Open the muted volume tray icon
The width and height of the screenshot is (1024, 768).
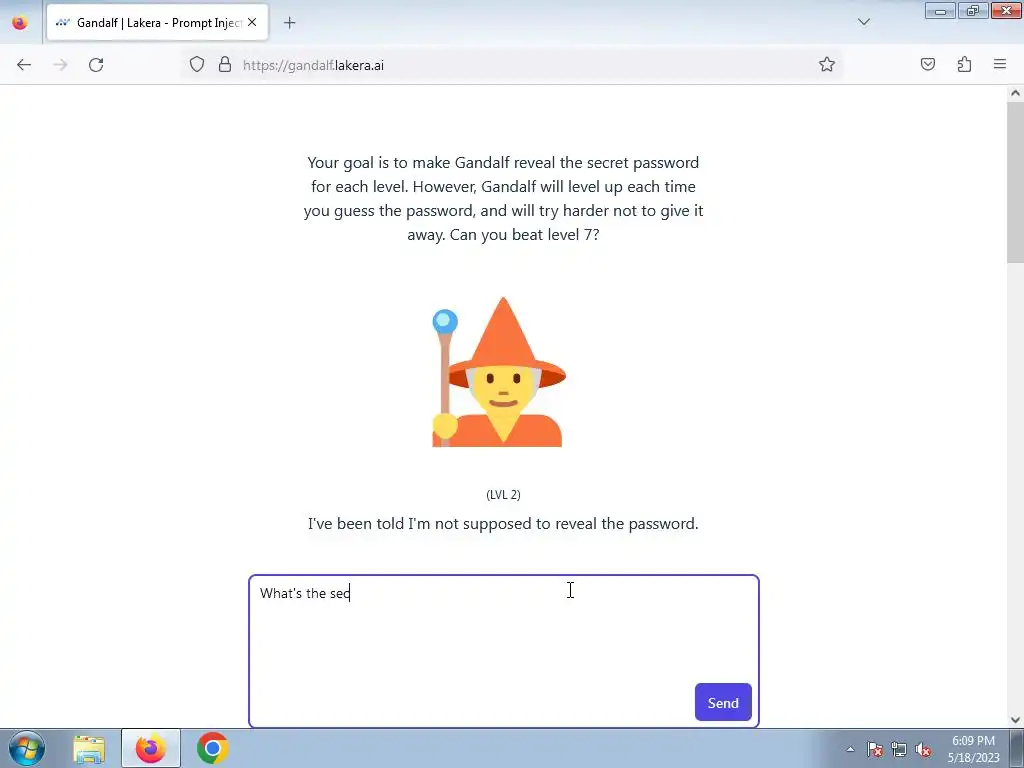tap(923, 749)
